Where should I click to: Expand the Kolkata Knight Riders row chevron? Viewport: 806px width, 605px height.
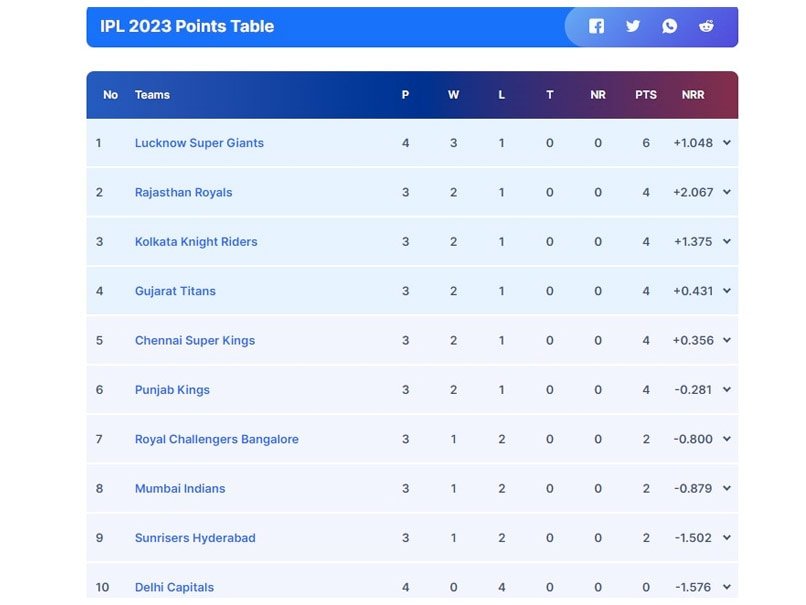(727, 242)
